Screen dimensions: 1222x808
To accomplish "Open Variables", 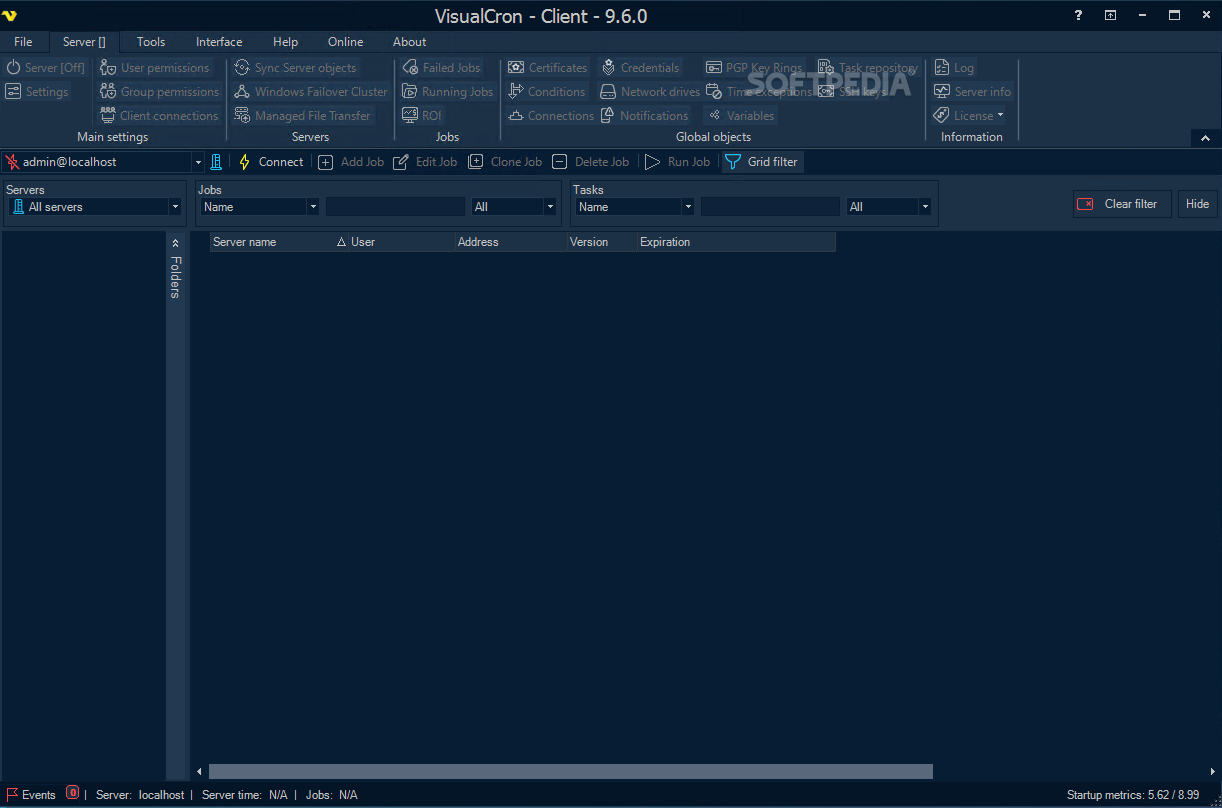I will 741,116.
